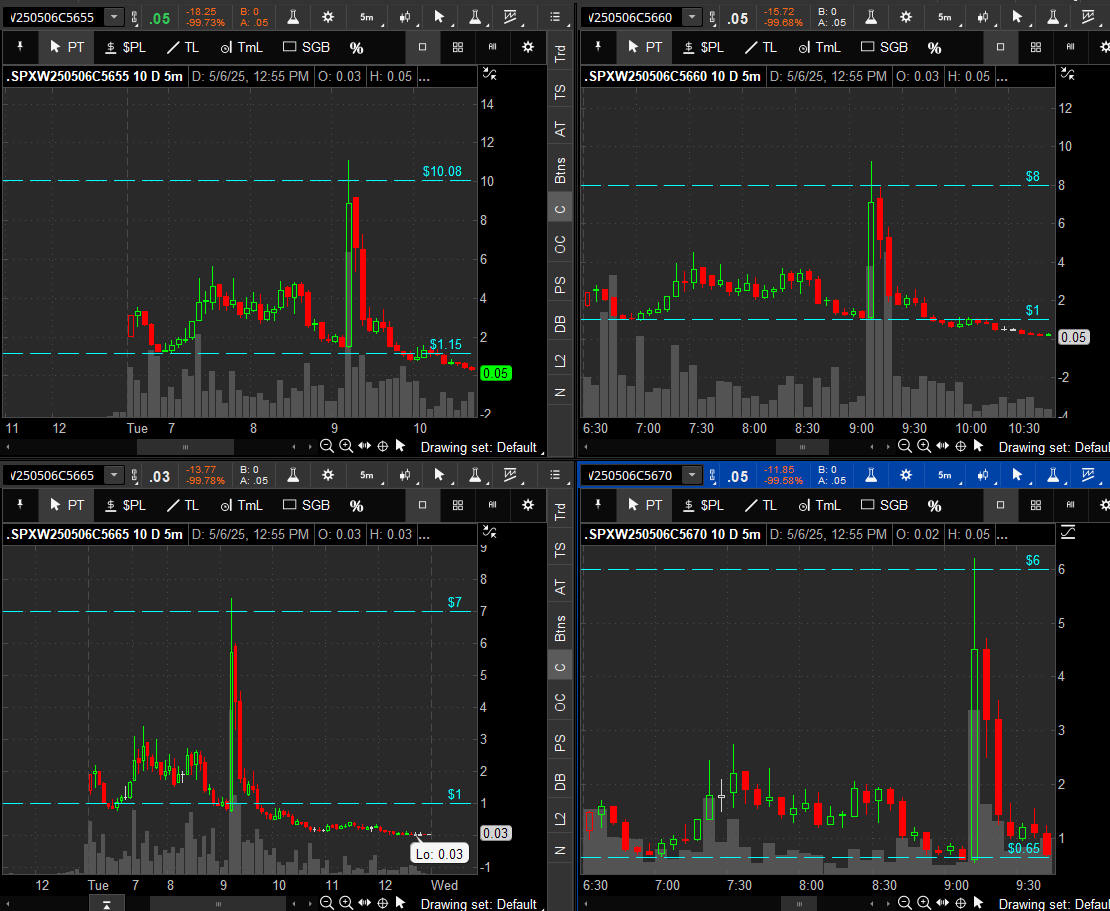
Task: Select the SGB rectangle tool in the C5660 panel
Action: [x=884, y=47]
